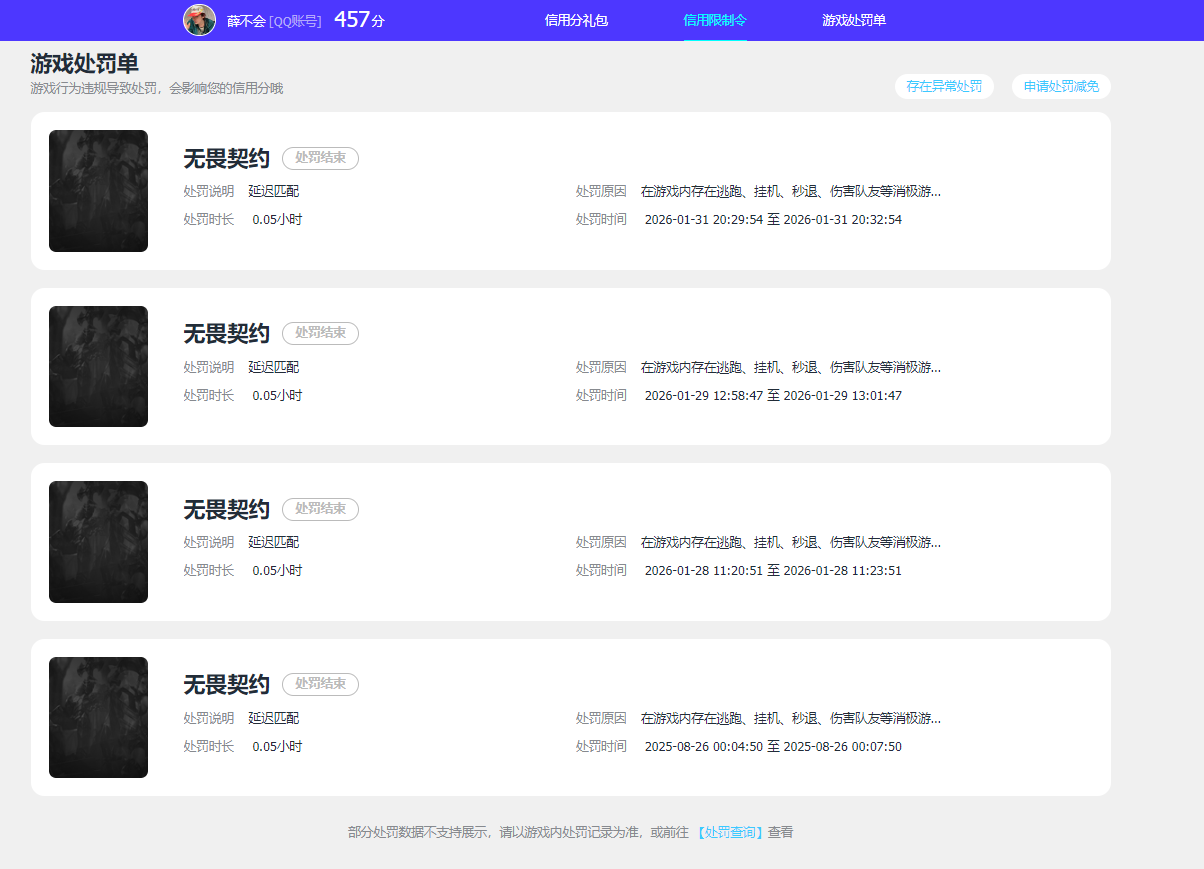The height and width of the screenshot is (869, 1204).
Task: Click the second punishment card's game image
Action: point(98,366)
